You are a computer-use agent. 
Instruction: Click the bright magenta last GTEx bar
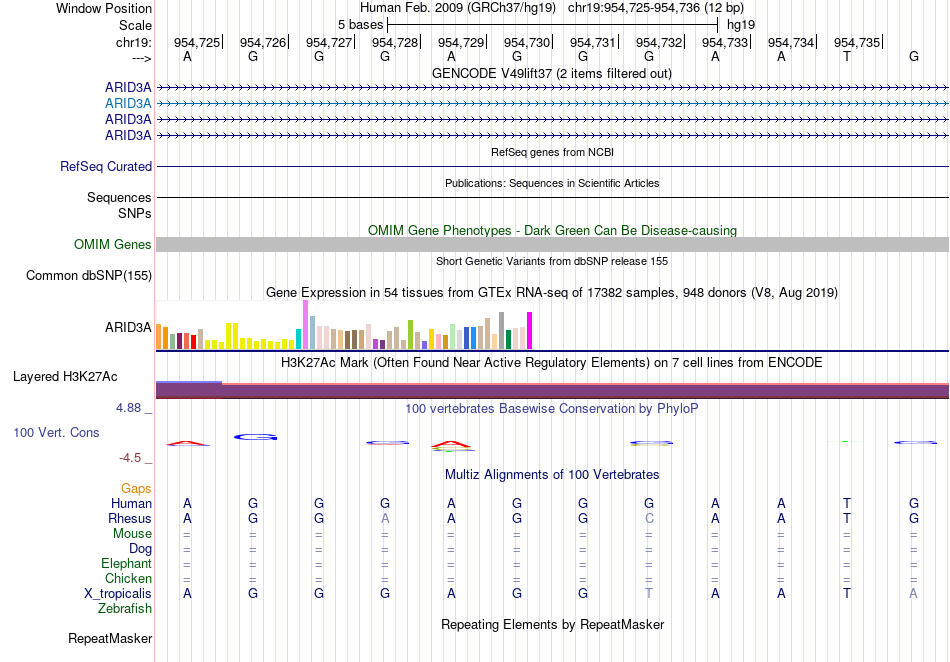tap(530, 331)
